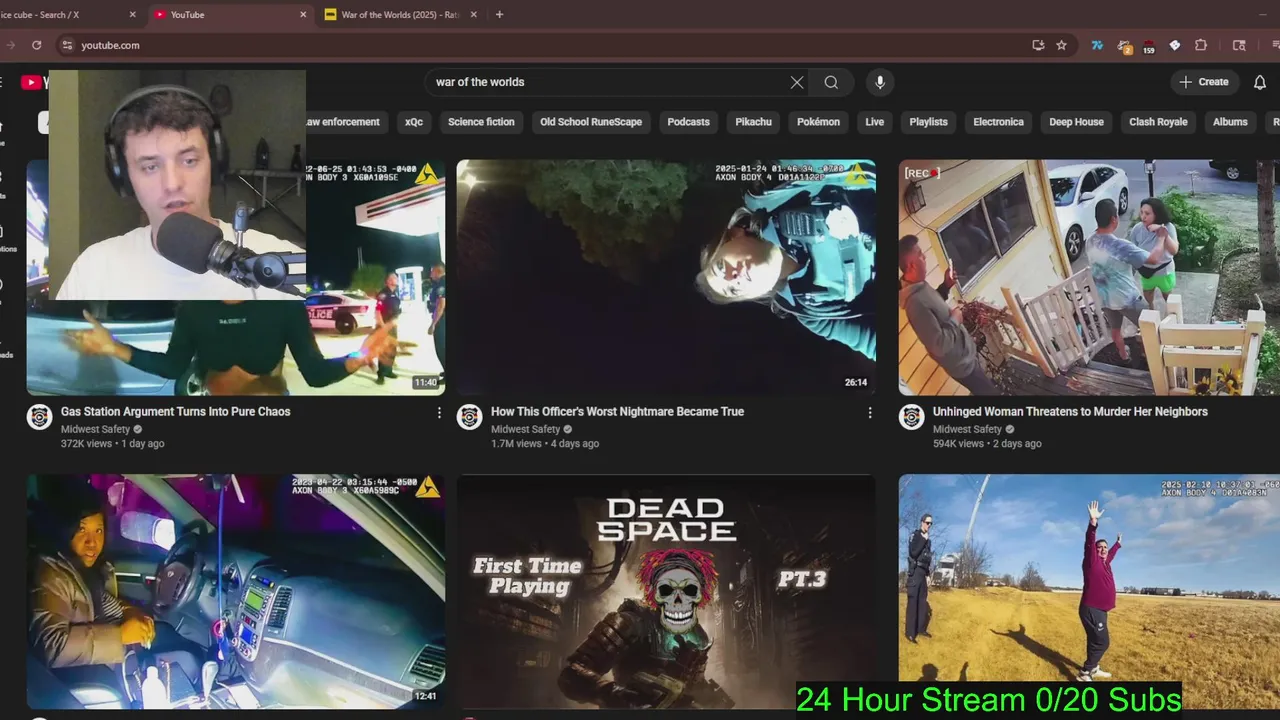The height and width of the screenshot is (720, 1280).
Task: Switch to War of the Worlds (2025) tab
Action: pos(400,15)
